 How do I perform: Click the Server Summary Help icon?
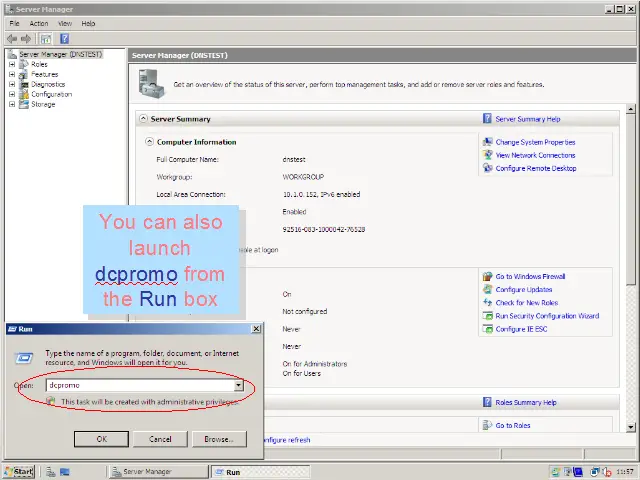pyautogui.click(x=487, y=119)
